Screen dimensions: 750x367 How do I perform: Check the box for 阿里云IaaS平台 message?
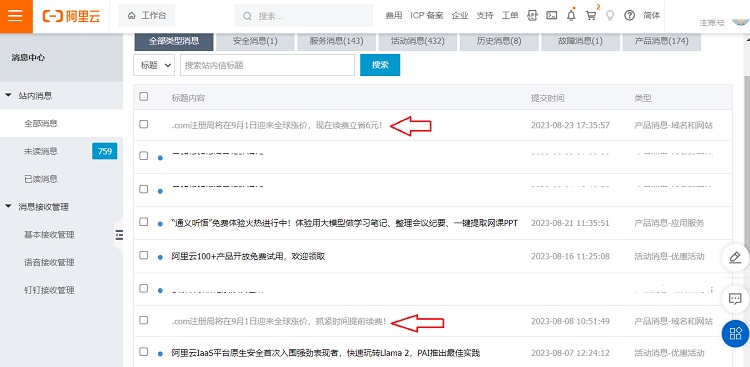point(143,352)
